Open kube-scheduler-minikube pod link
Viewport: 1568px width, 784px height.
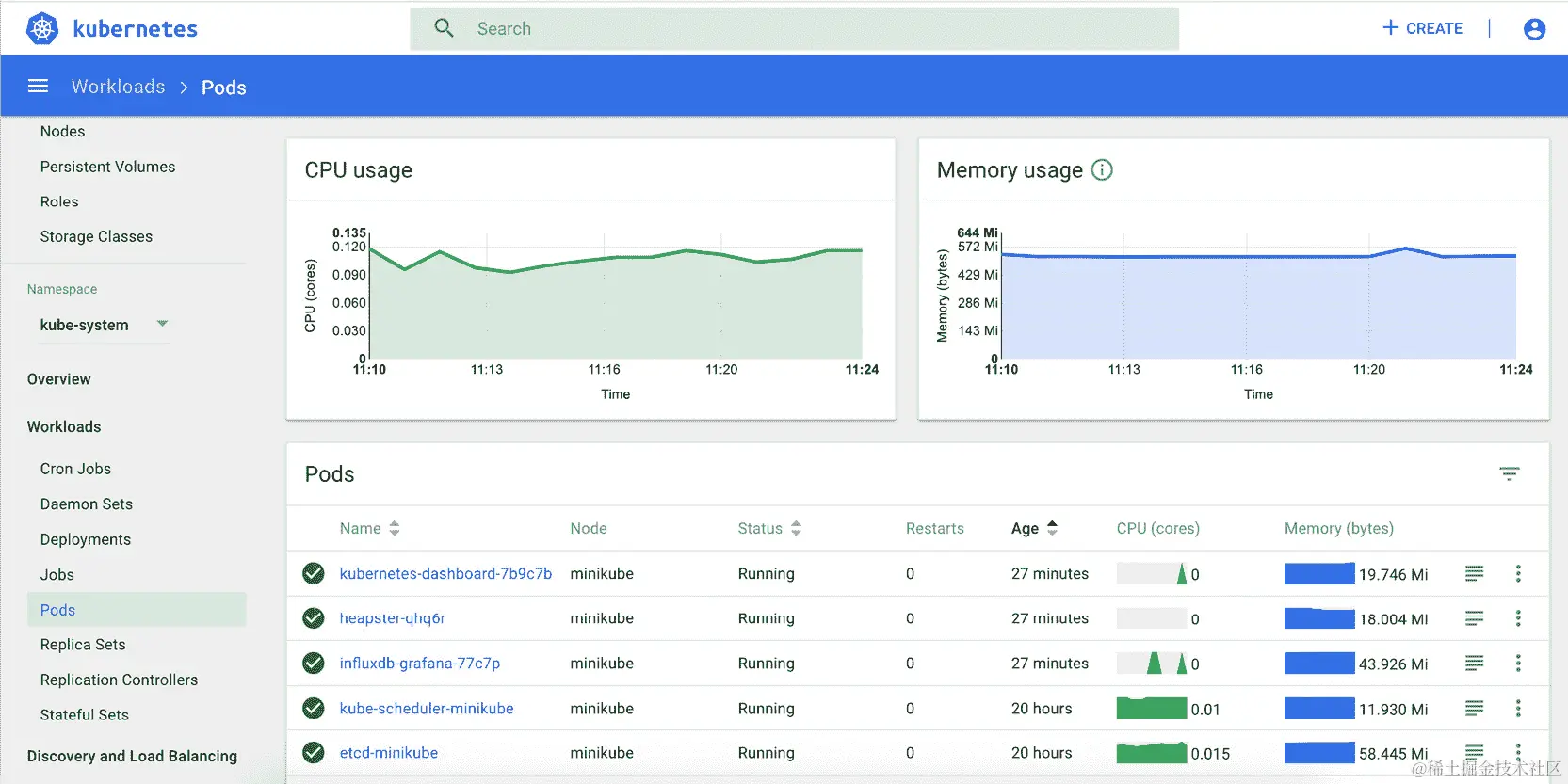coord(427,708)
